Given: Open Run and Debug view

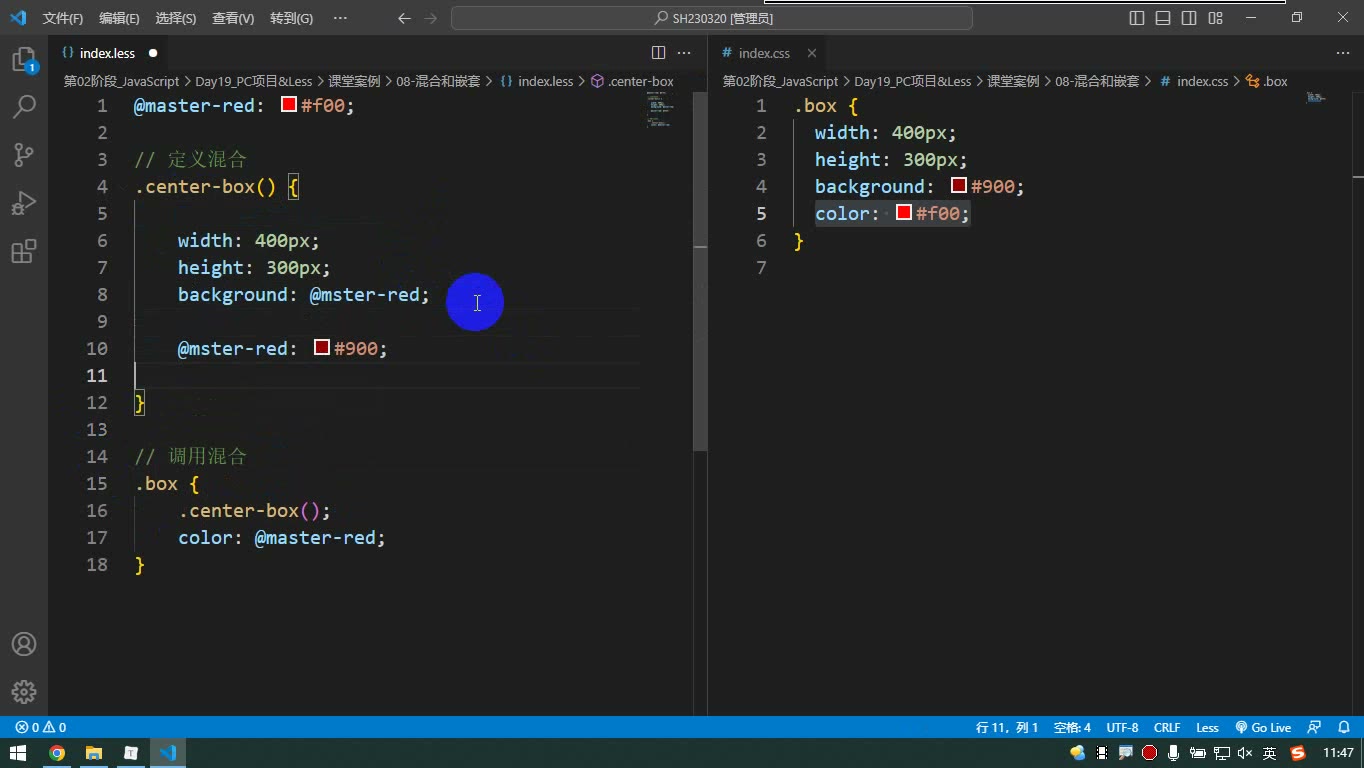Looking at the screenshot, I should tap(24, 203).
